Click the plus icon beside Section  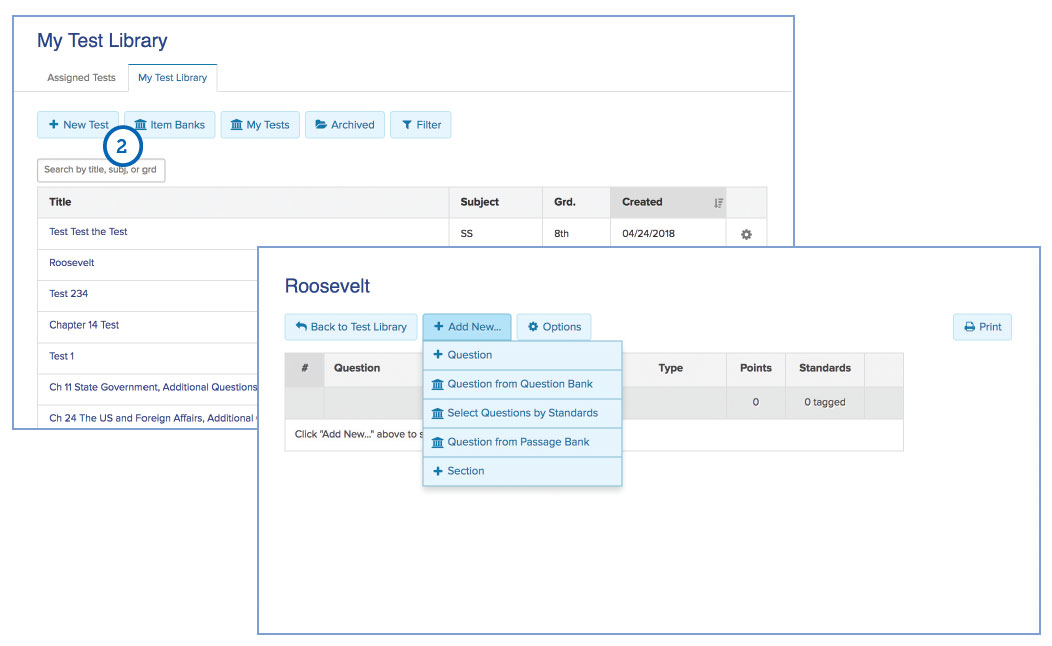coord(437,471)
